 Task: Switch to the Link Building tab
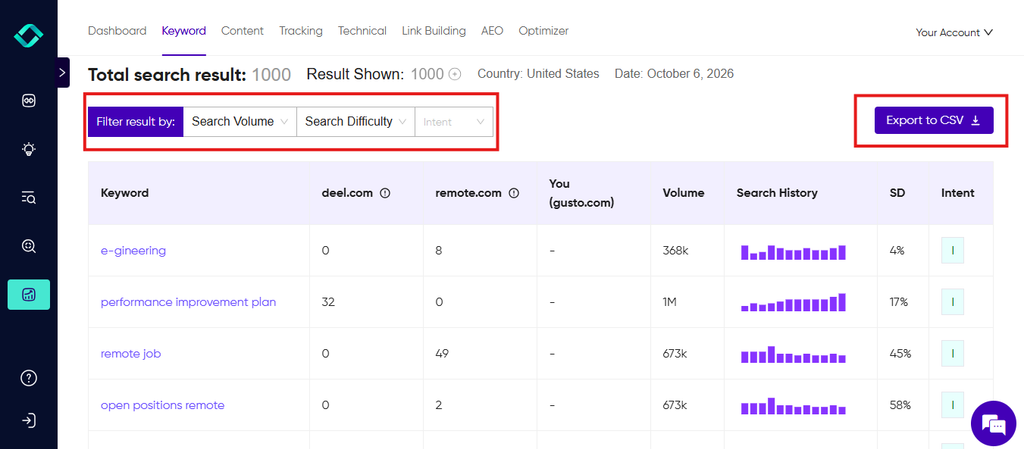[434, 31]
